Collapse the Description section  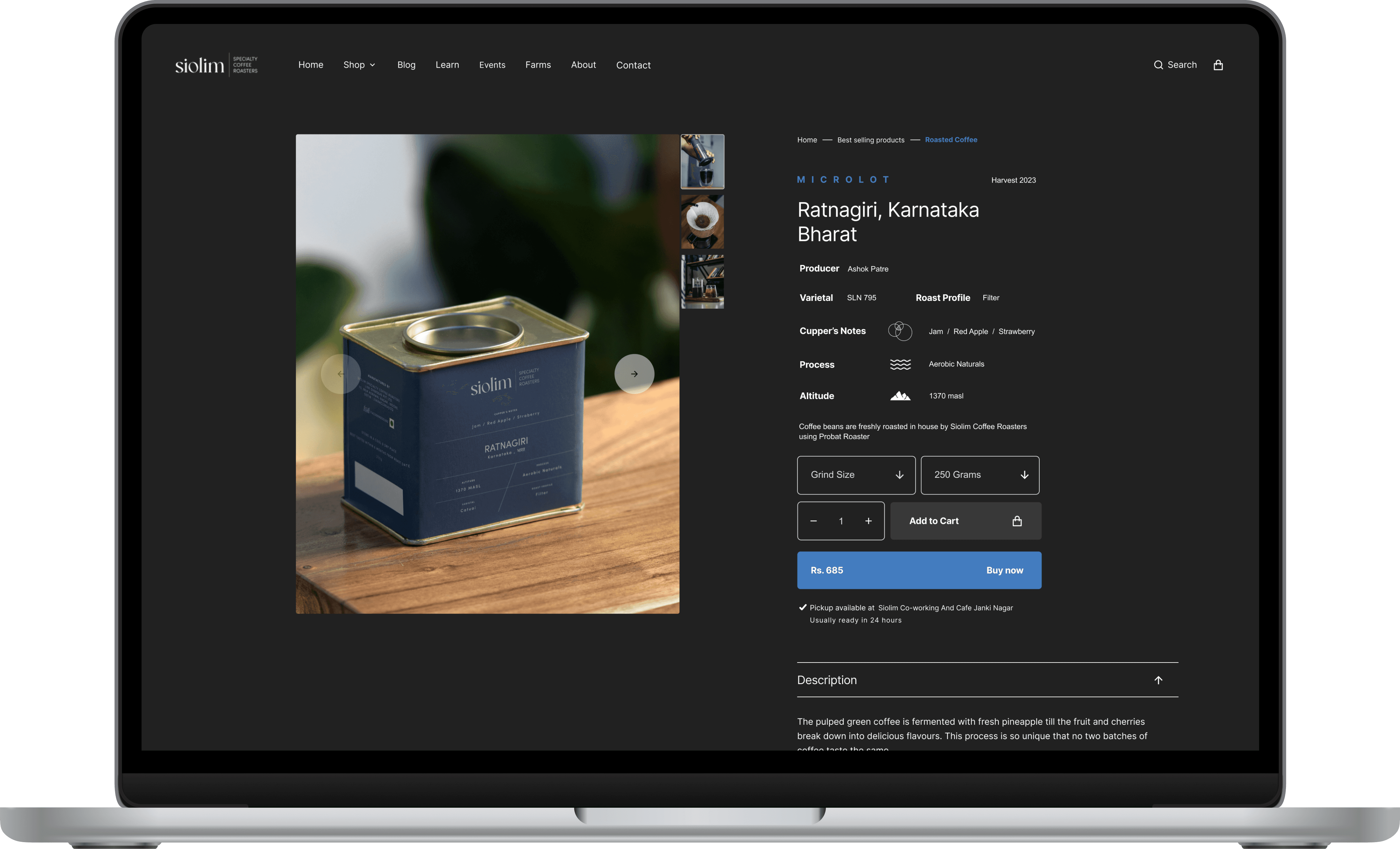[x=1158, y=680]
